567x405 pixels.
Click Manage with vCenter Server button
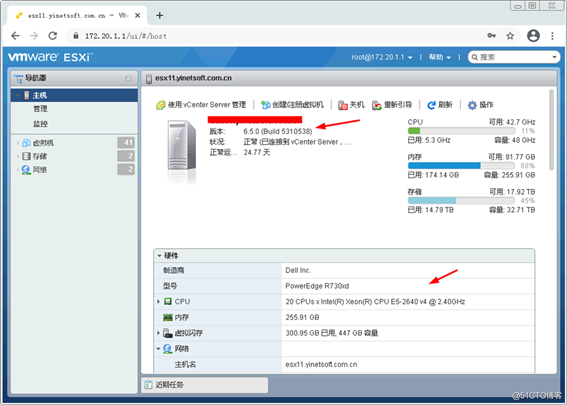pos(201,105)
